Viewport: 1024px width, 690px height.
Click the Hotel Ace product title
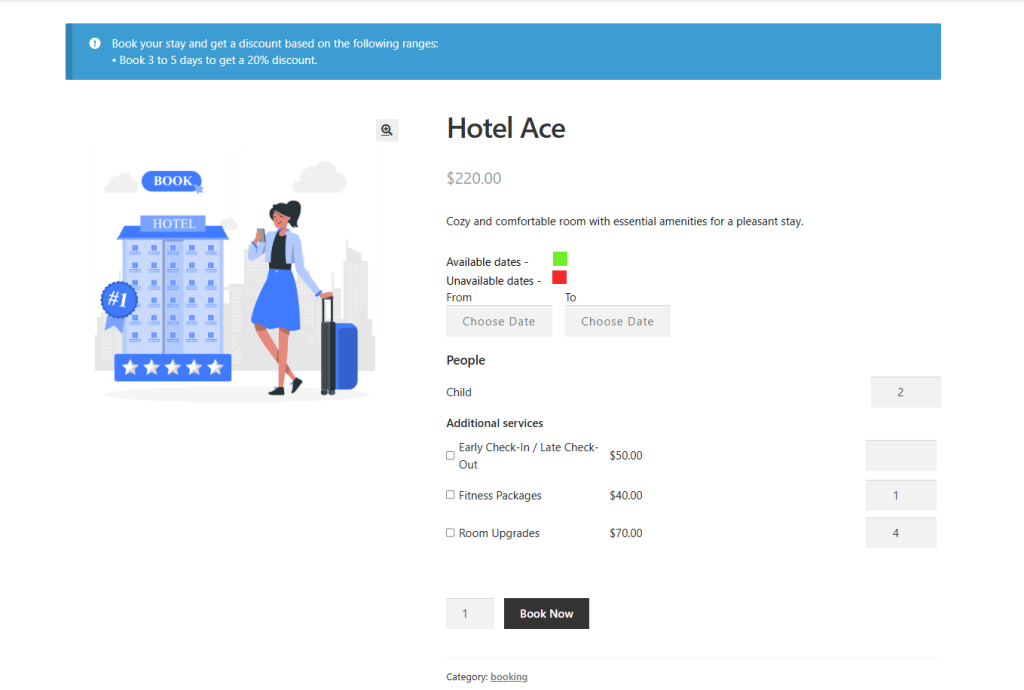click(x=505, y=128)
